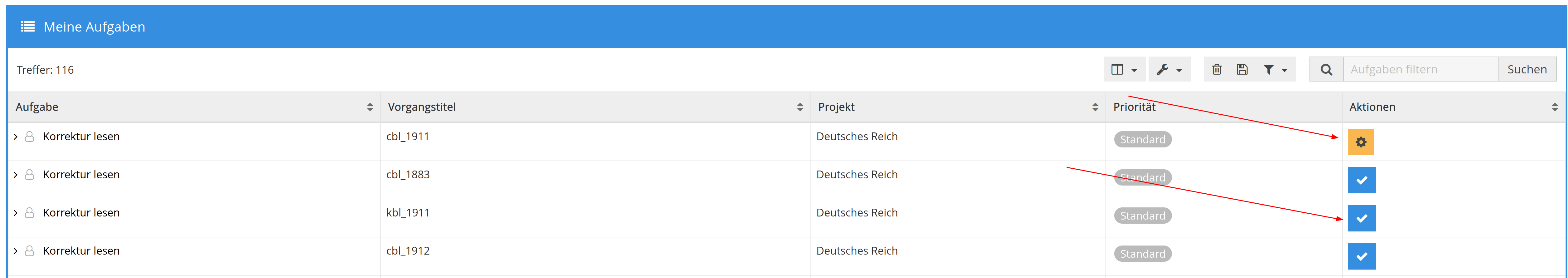Expand the cbl_1883 task row chevron
This screenshot has height=278, width=1568.
coord(16,175)
